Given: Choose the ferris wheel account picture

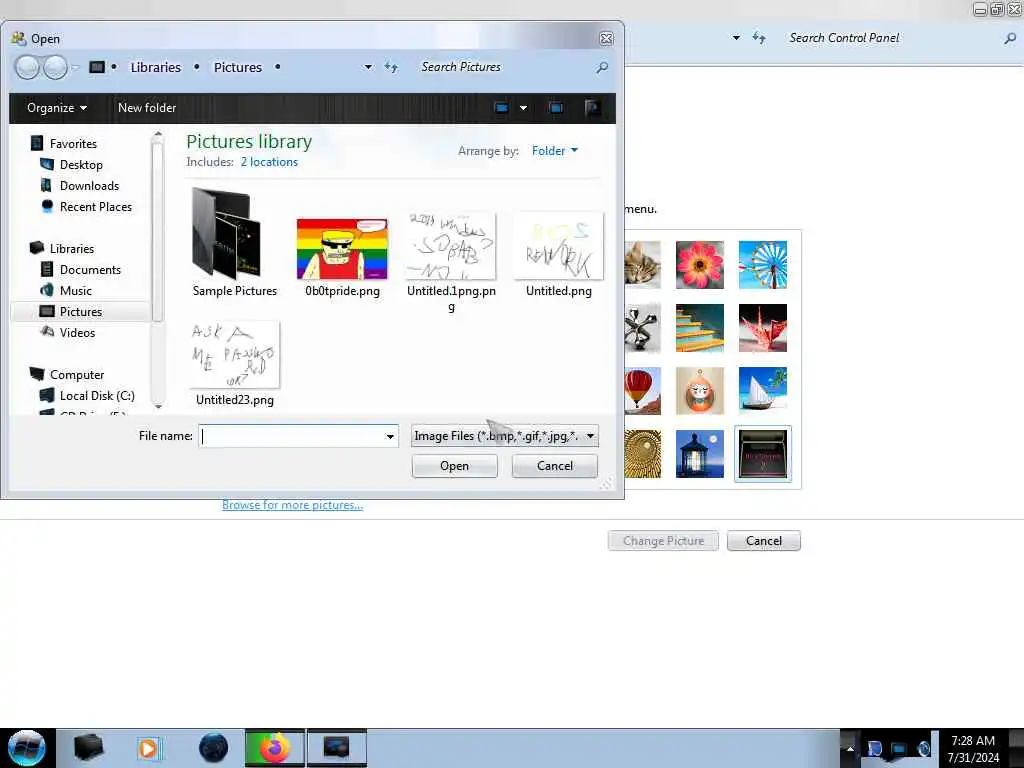Looking at the screenshot, I should [763, 264].
